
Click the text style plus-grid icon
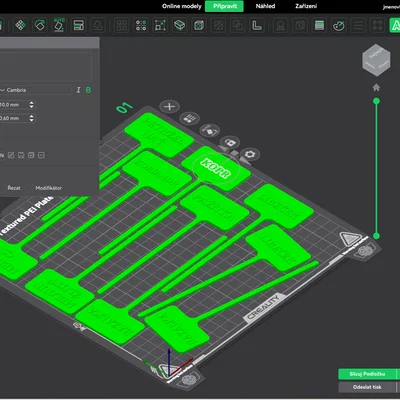pos(31,155)
